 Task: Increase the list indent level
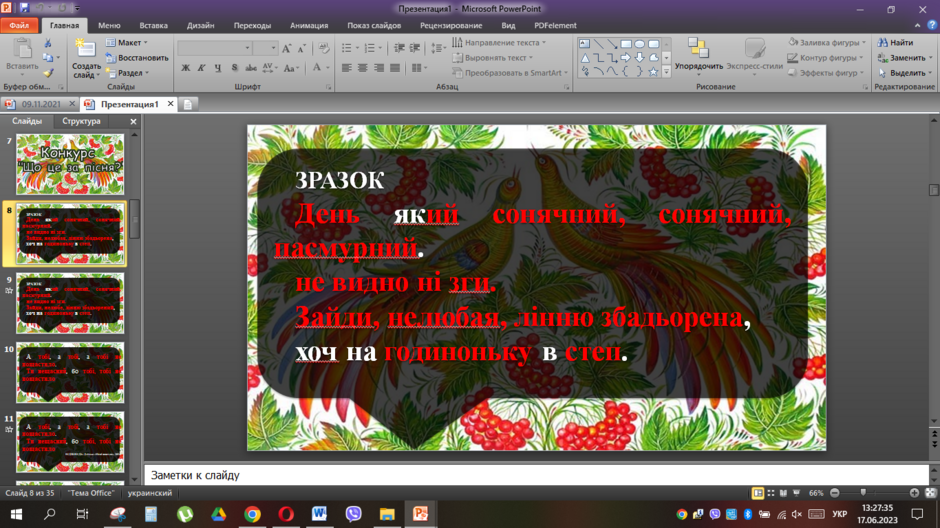(414, 48)
